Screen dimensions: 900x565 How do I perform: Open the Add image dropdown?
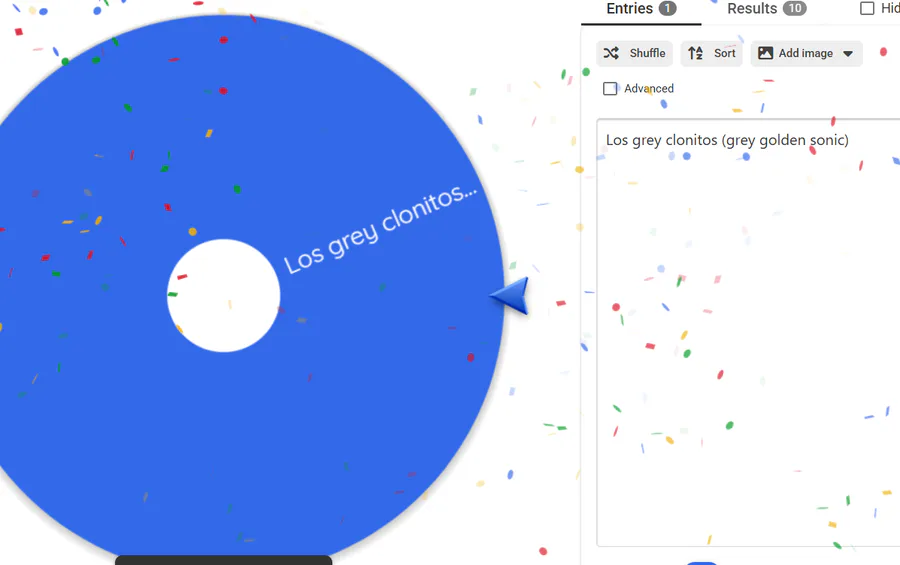coord(806,53)
